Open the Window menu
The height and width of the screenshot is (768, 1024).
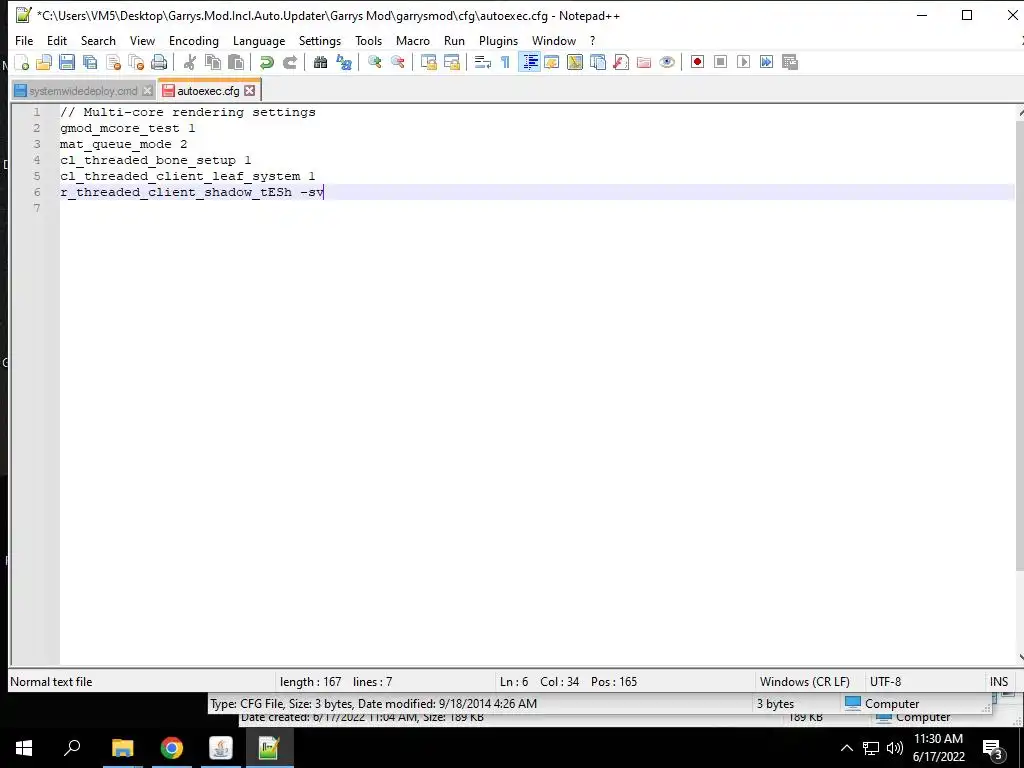[x=554, y=40]
